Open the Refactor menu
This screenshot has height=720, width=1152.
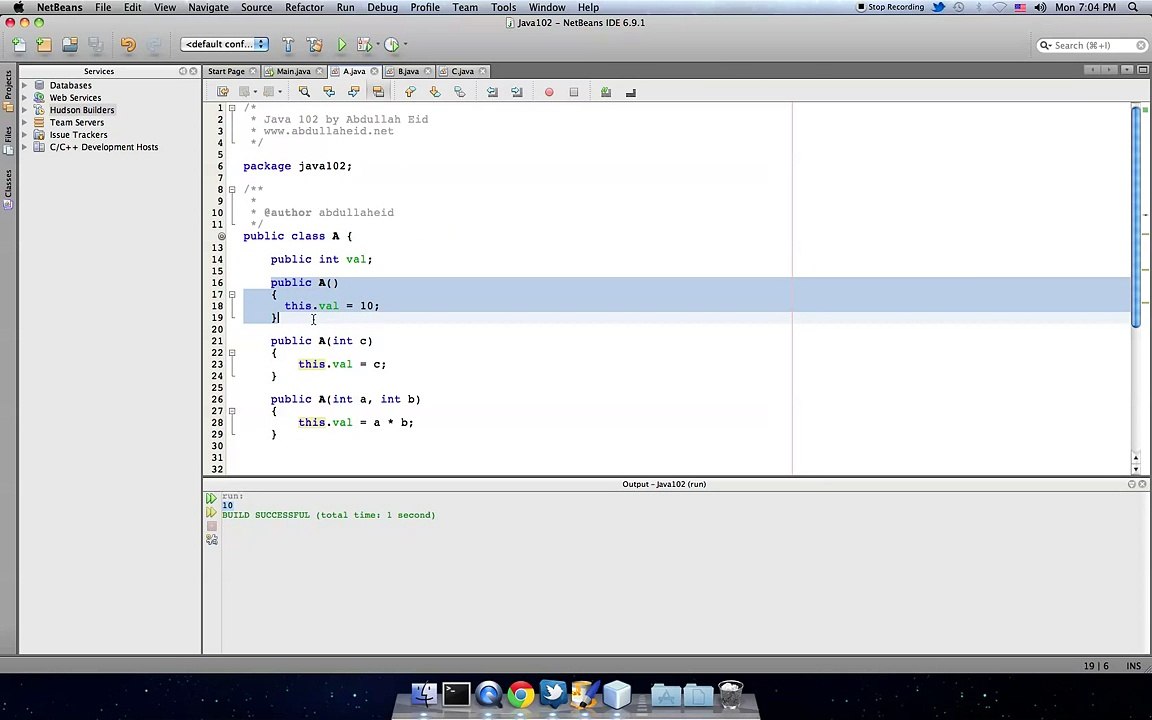pyautogui.click(x=304, y=7)
